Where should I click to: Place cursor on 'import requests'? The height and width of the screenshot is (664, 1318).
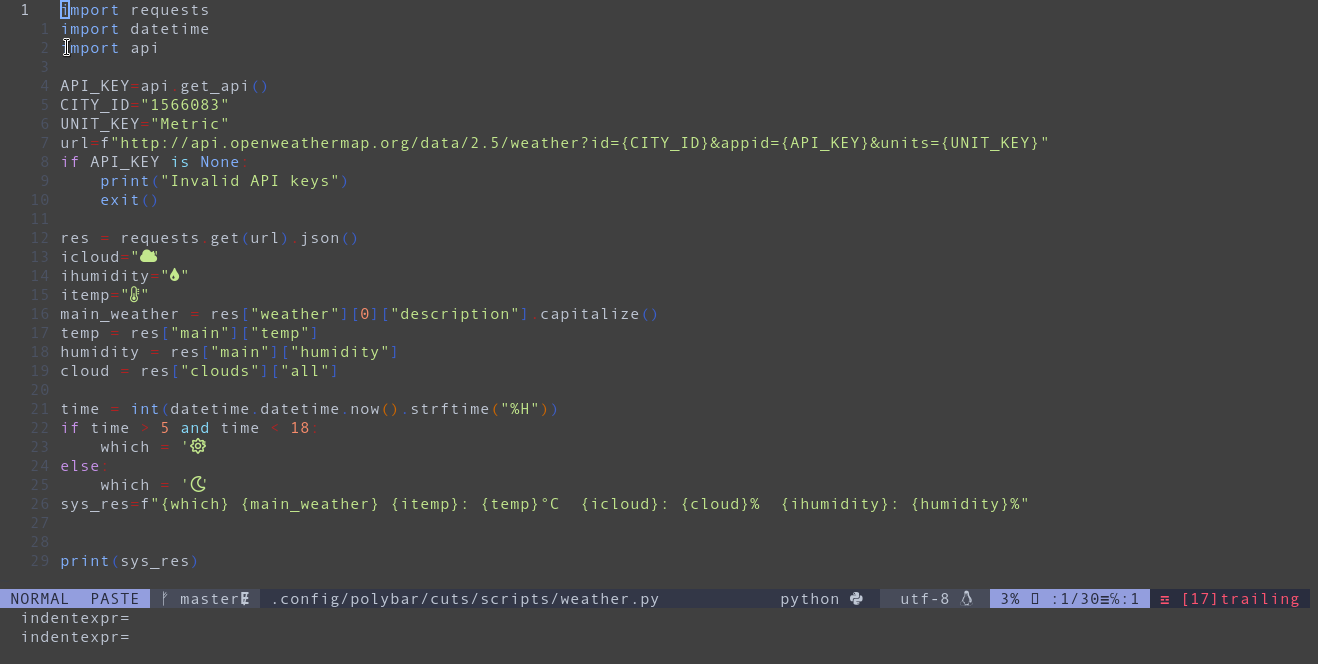click(x=135, y=10)
